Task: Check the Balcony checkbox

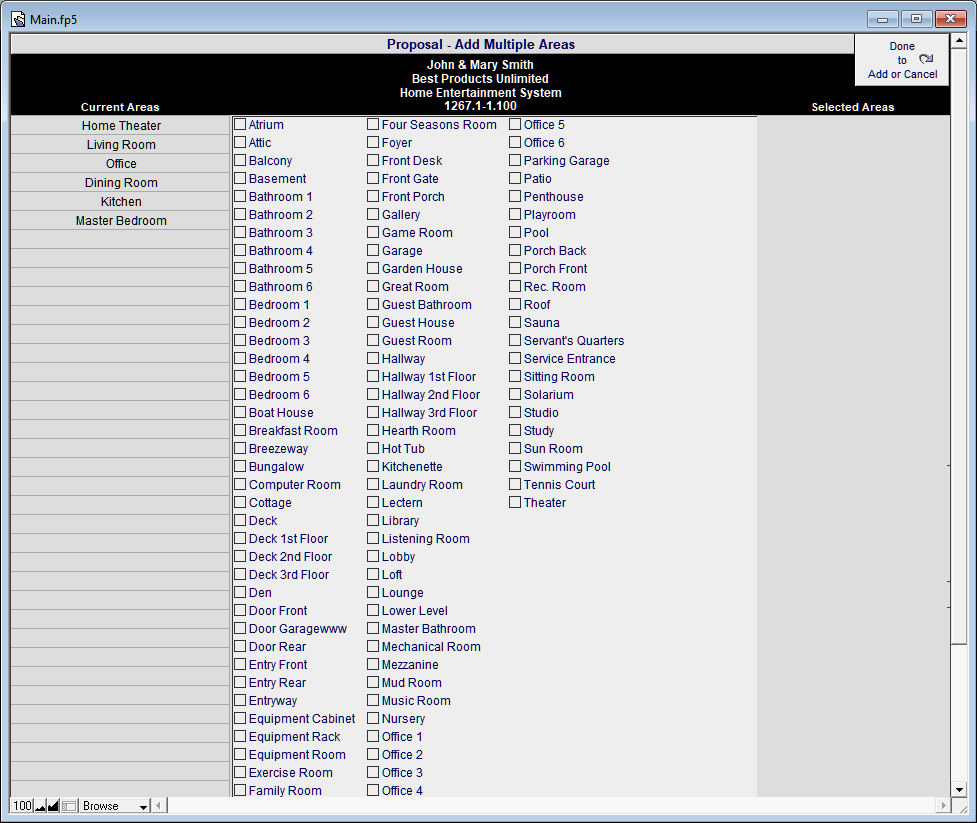Action: coord(240,160)
